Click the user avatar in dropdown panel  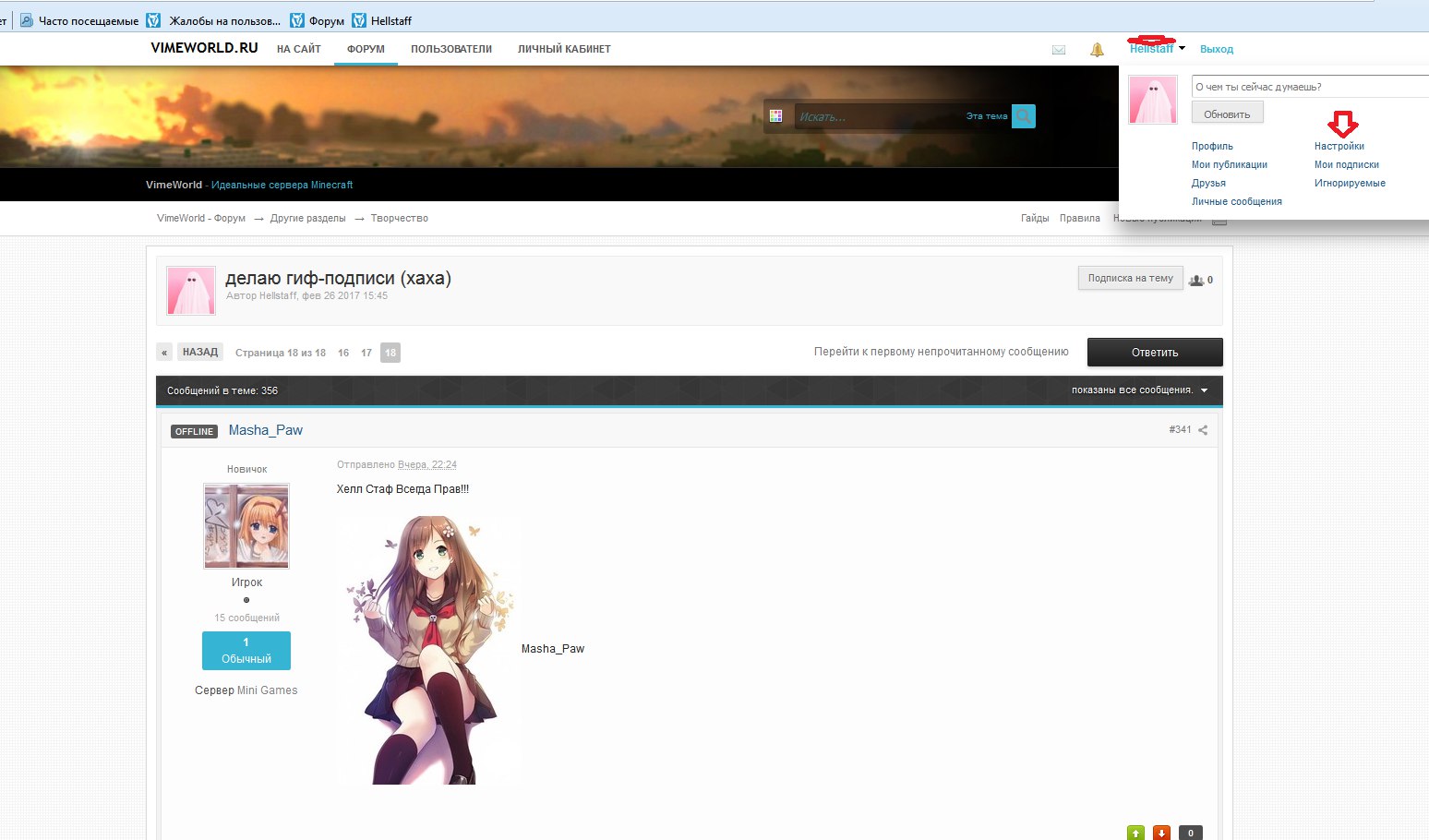[x=1153, y=100]
